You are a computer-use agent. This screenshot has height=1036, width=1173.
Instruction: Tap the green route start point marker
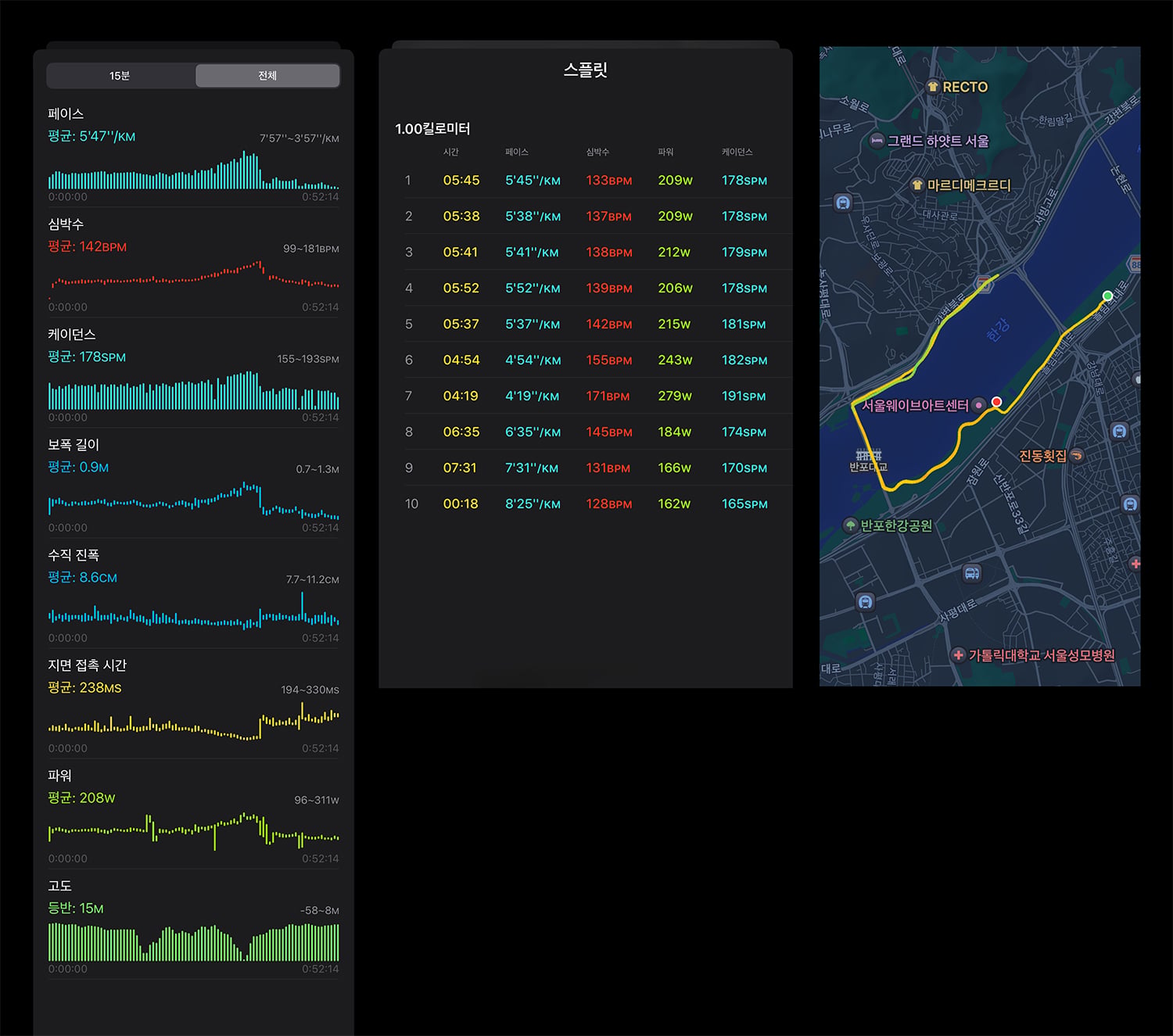1107,296
